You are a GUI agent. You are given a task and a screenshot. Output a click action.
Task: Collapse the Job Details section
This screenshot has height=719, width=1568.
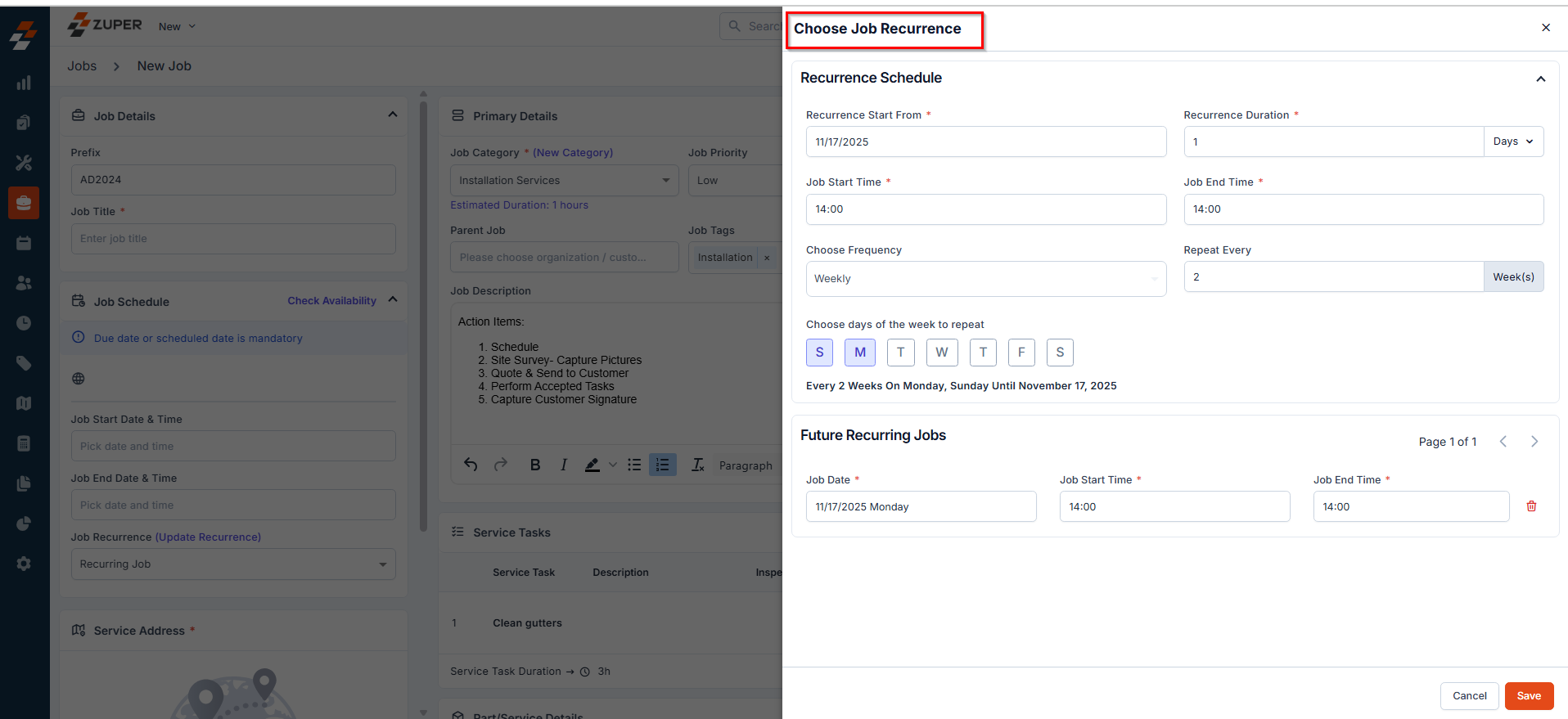point(393,115)
